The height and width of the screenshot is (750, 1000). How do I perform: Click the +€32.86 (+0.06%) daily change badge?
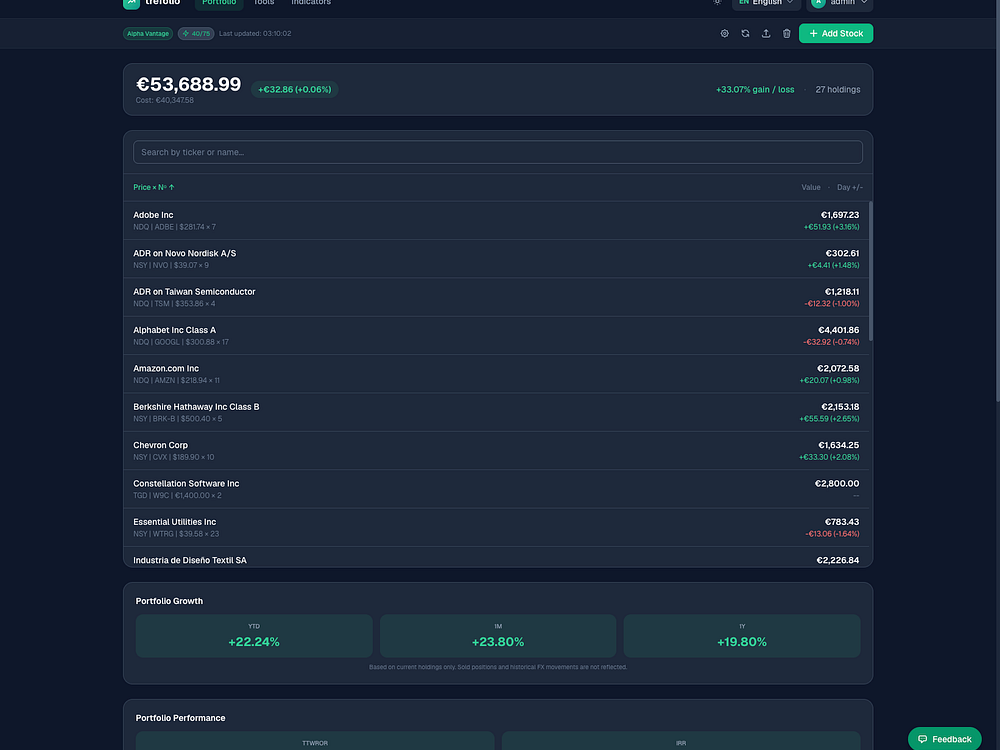[295, 89]
